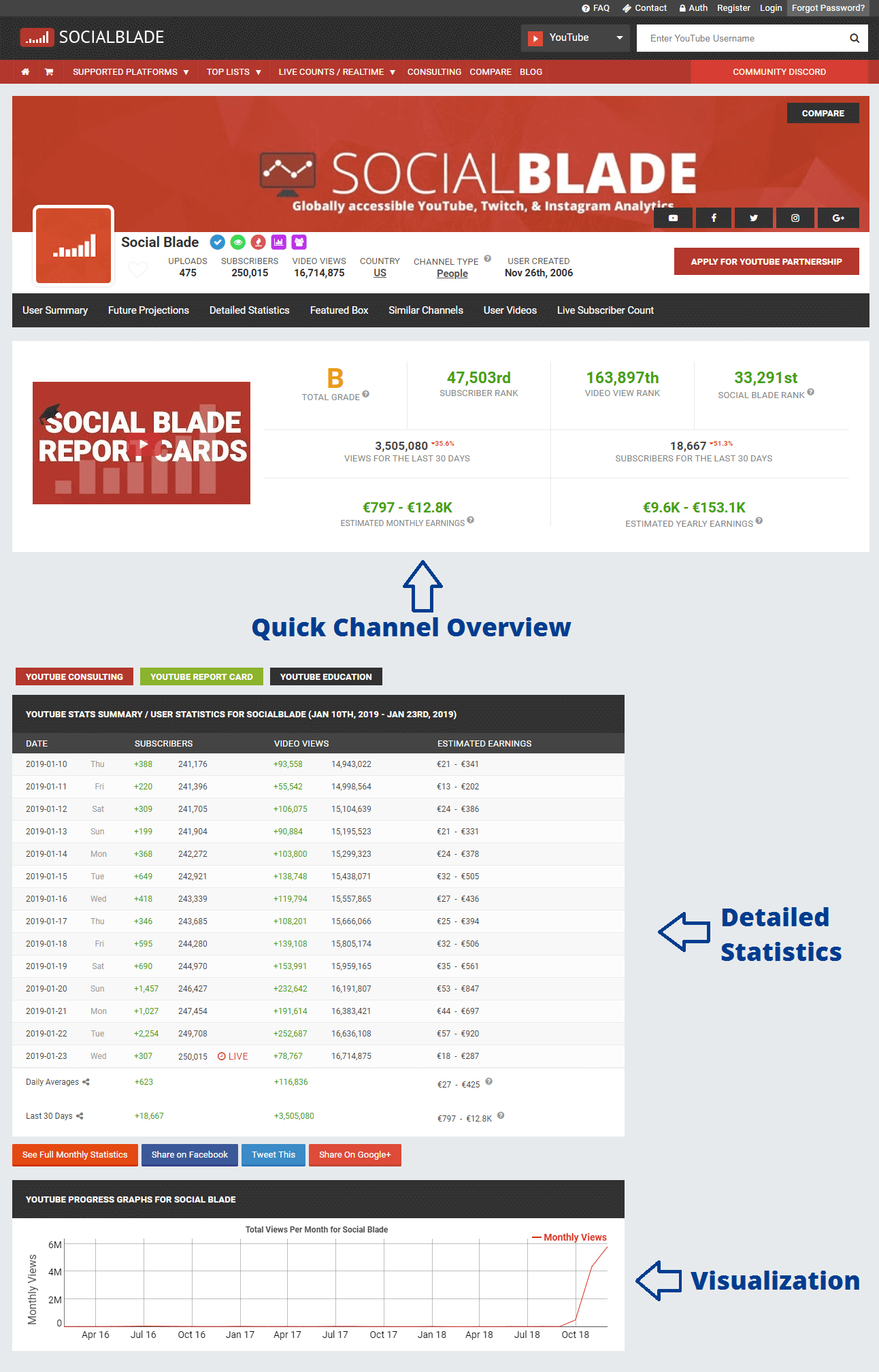Click Share On Google+ button
The height and width of the screenshot is (1372, 879).
click(355, 1155)
